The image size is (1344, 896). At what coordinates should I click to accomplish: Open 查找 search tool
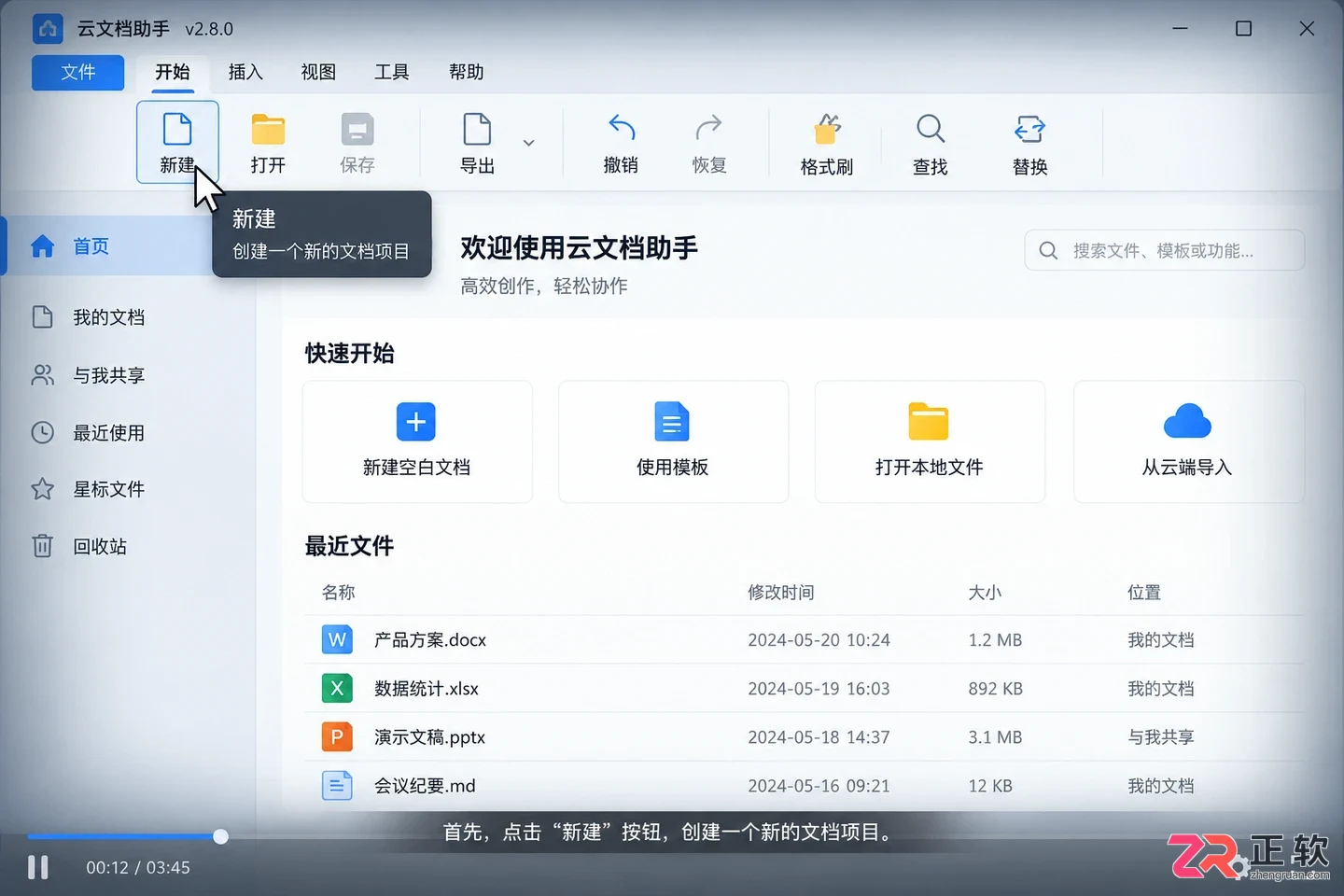[x=931, y=143]
